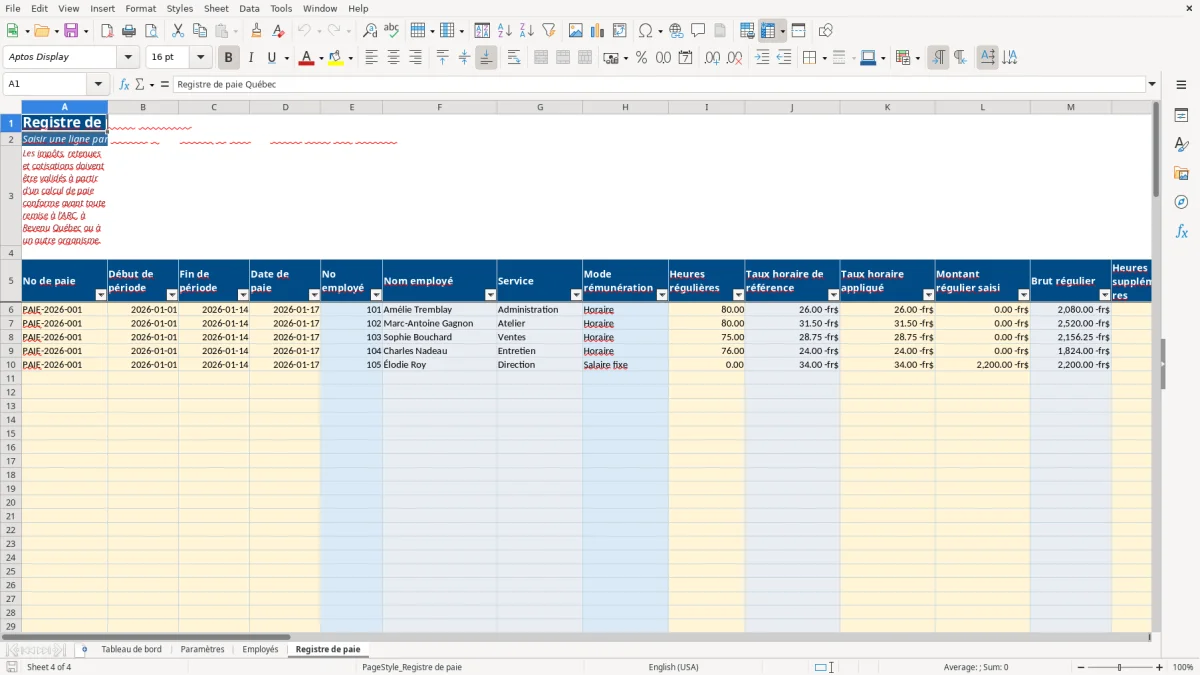Click Clear Direct Formatting icon
This screenshot has width=1200, height=675.
(x=279, y=31)
